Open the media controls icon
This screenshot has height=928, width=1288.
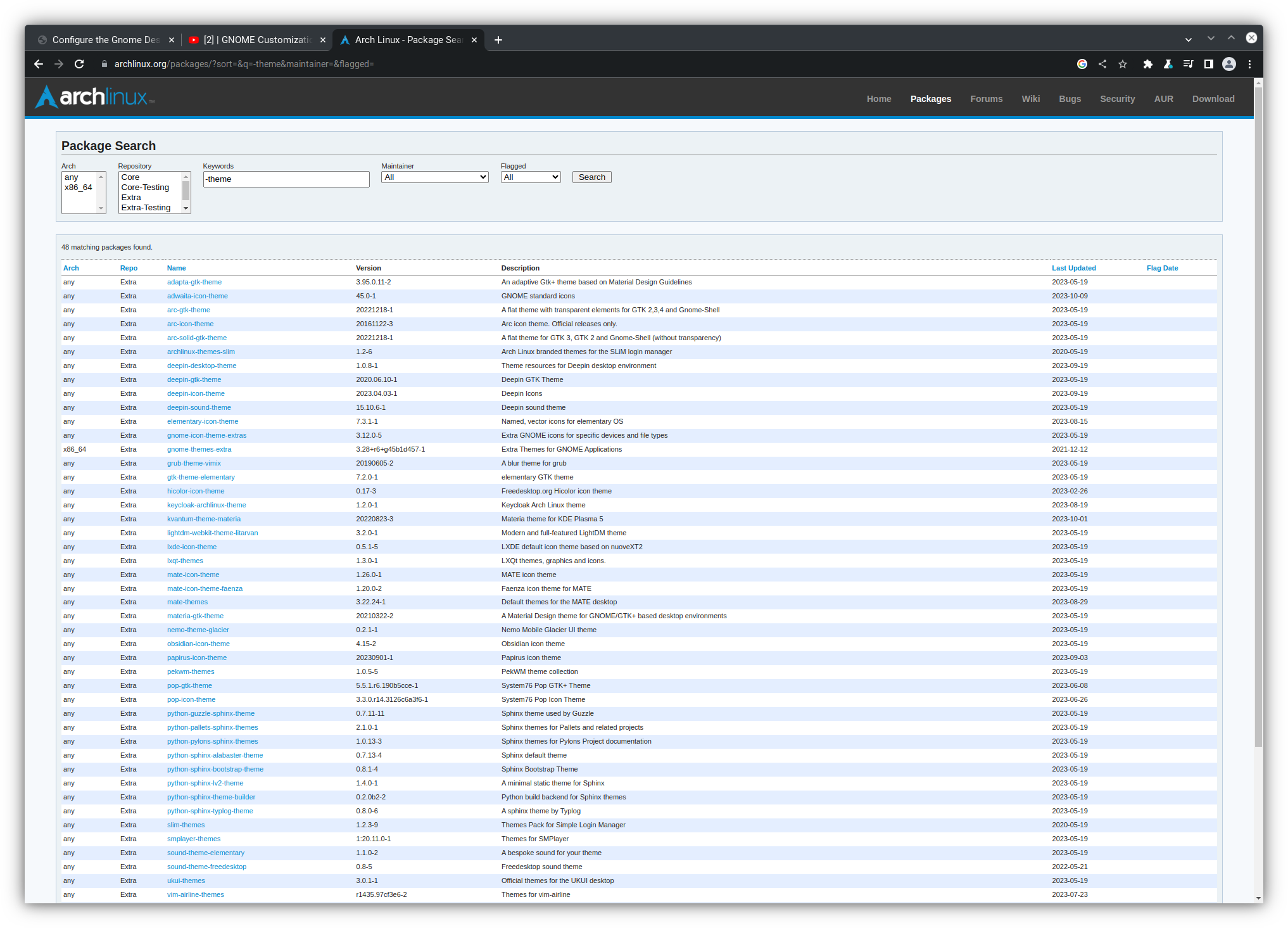coord(1188,64)
